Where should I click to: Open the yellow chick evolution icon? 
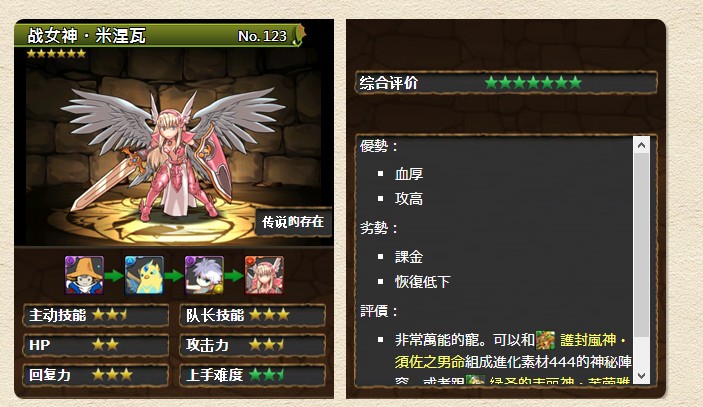[144, 275]
